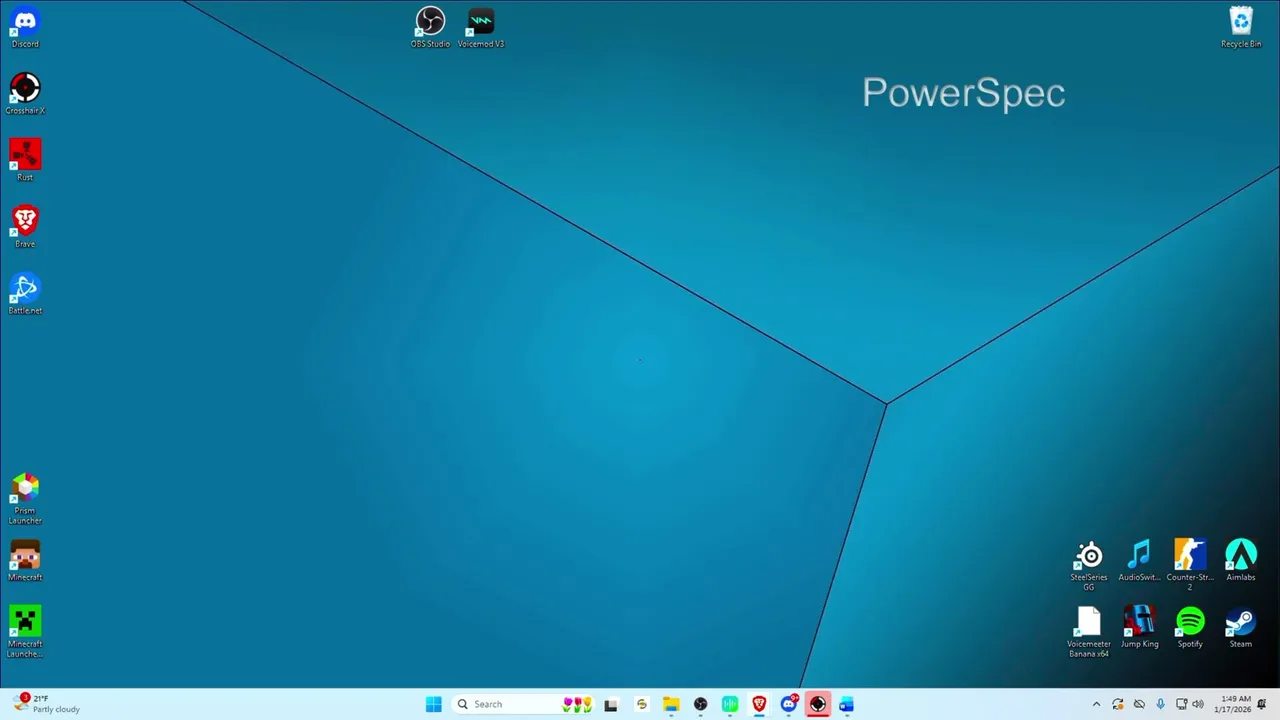Open the yellow sync-arrows taskbar app
Screen dimensions: 1280x720
[641, 704]
